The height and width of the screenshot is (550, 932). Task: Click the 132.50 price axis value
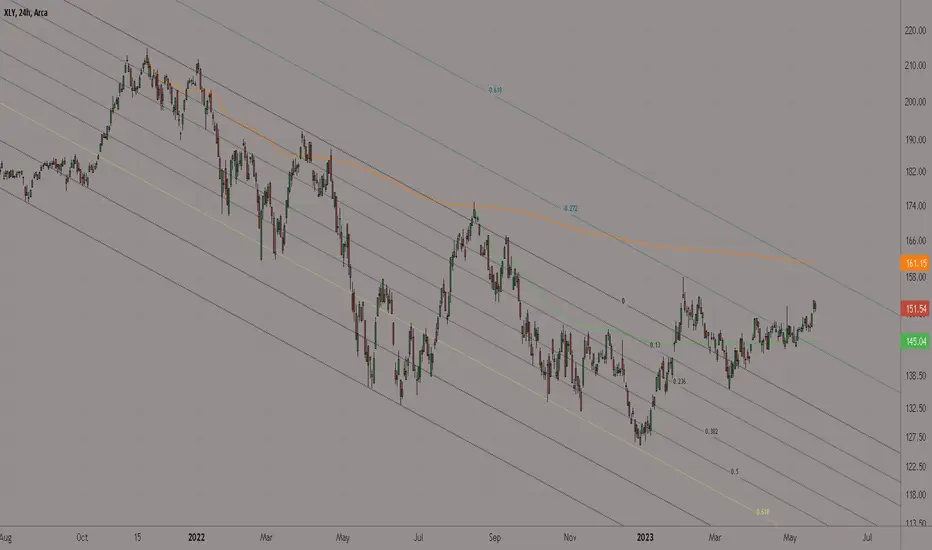915,408
